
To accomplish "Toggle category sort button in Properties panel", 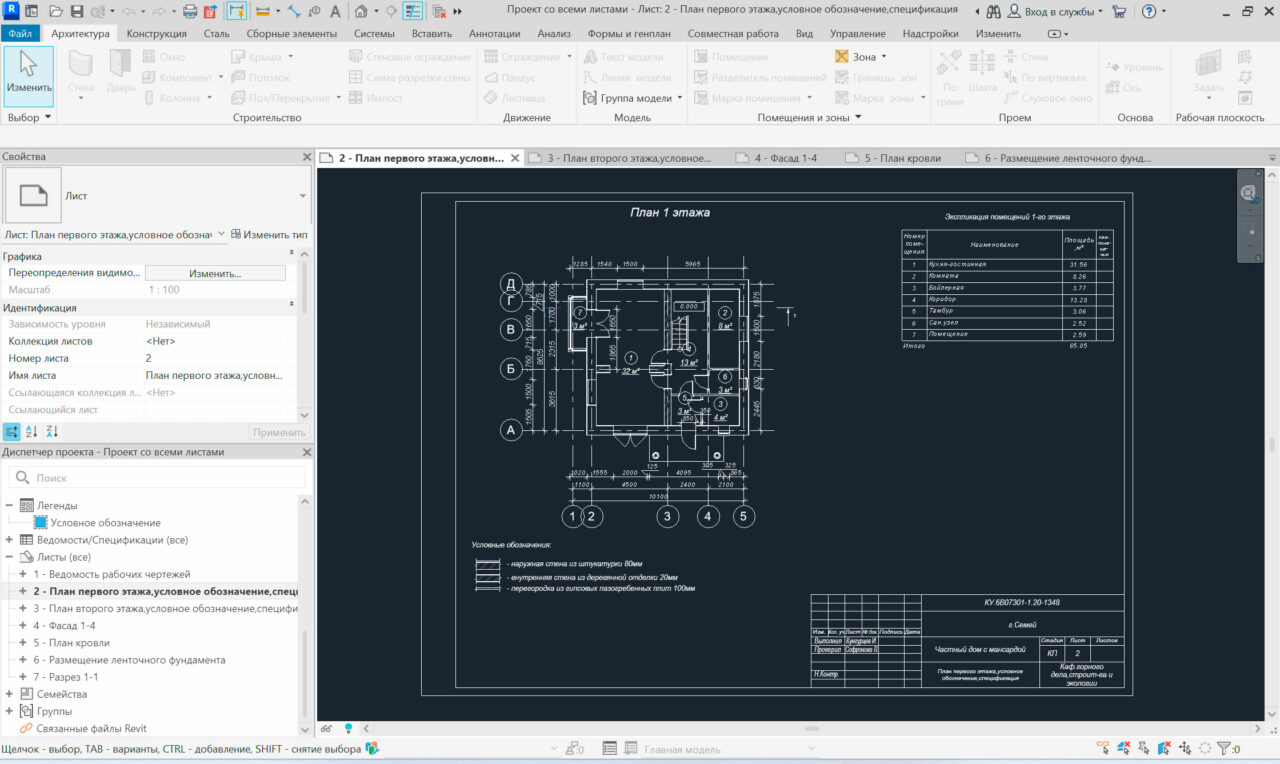I will click(x=12, y=432).
